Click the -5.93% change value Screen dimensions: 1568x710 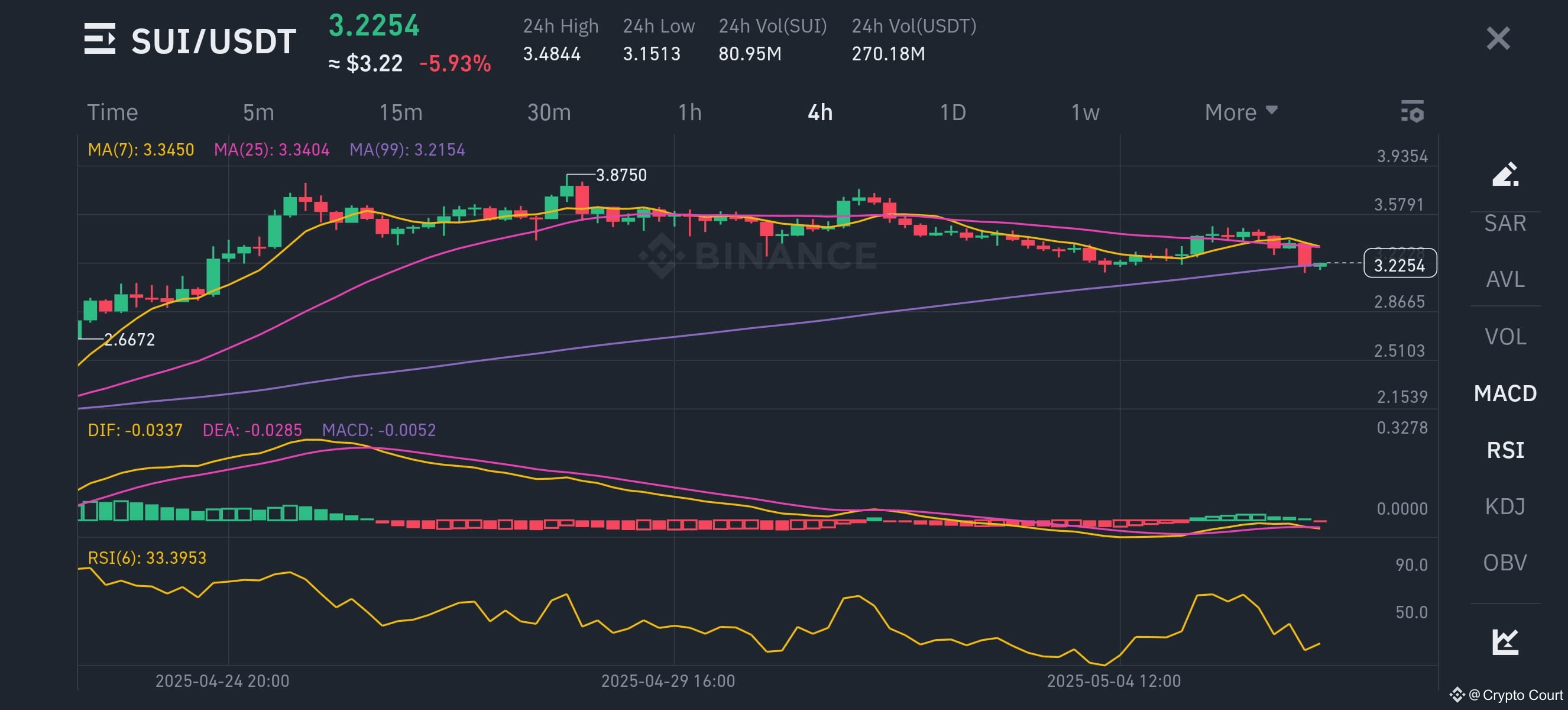455,63
